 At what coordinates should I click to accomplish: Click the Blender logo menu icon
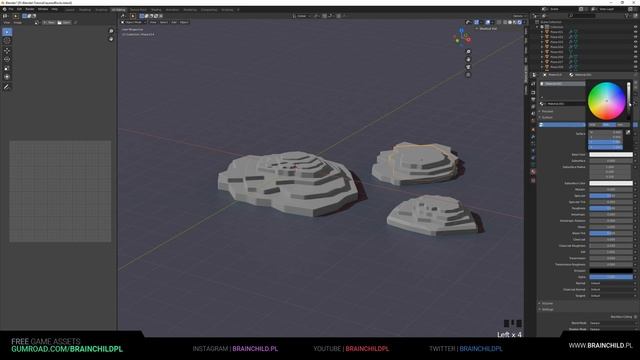pos(4,9)
